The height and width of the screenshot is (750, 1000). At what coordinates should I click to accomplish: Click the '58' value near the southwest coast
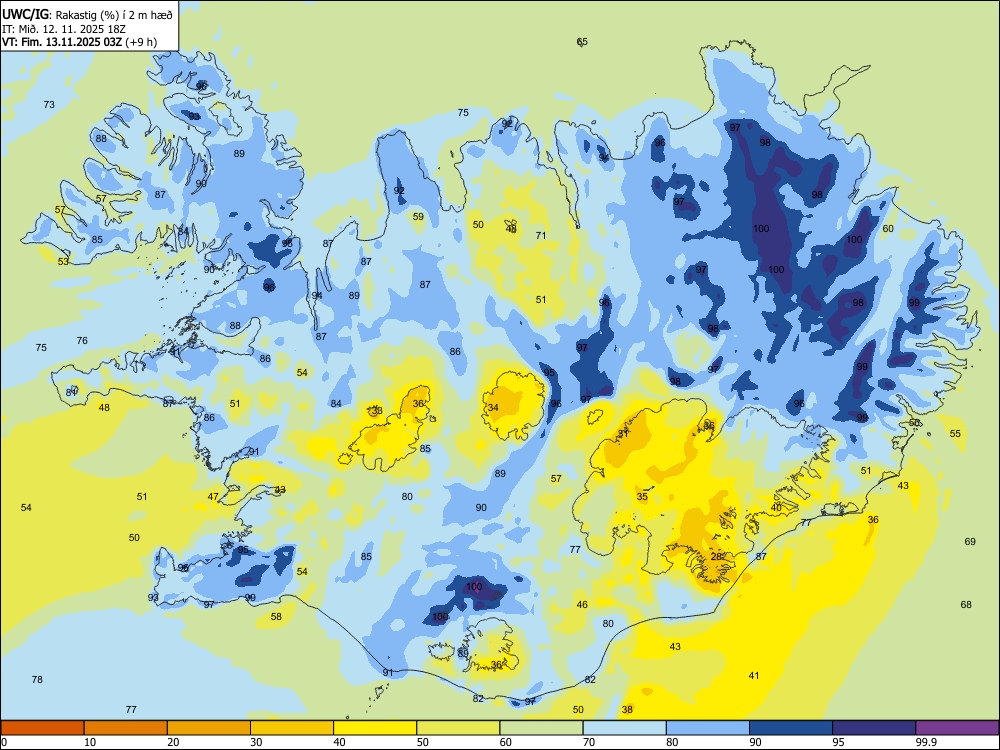[x=276, y=617]
